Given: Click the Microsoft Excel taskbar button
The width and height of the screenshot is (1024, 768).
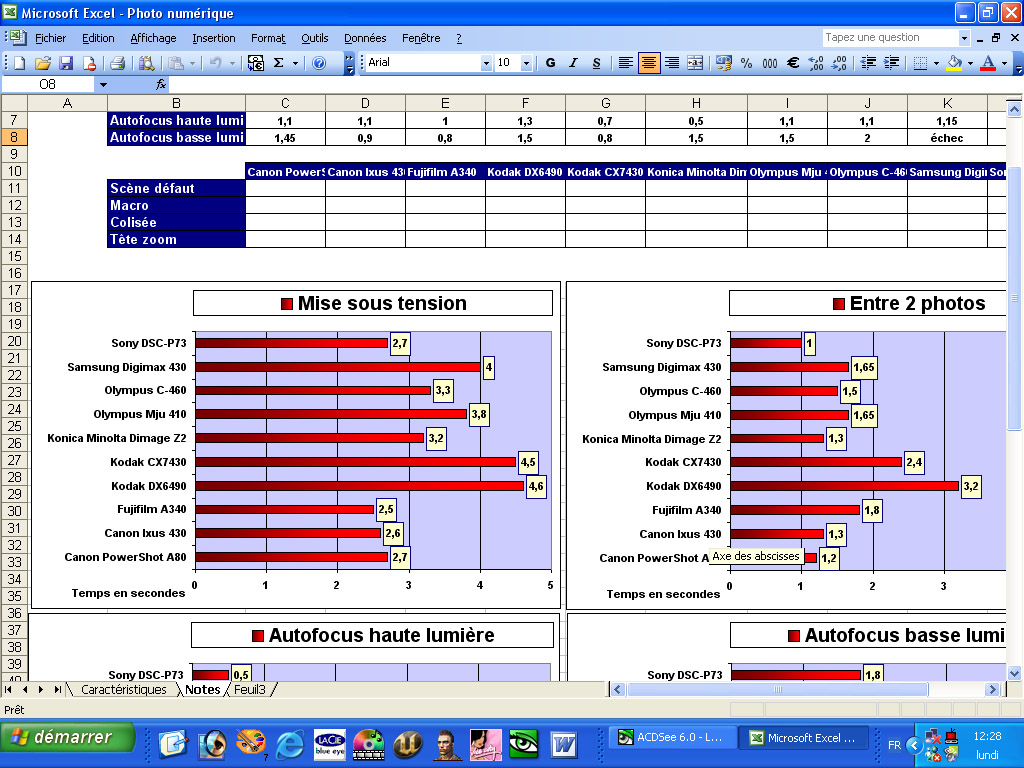Looking at the screenshot, I should tap(803, 737).
